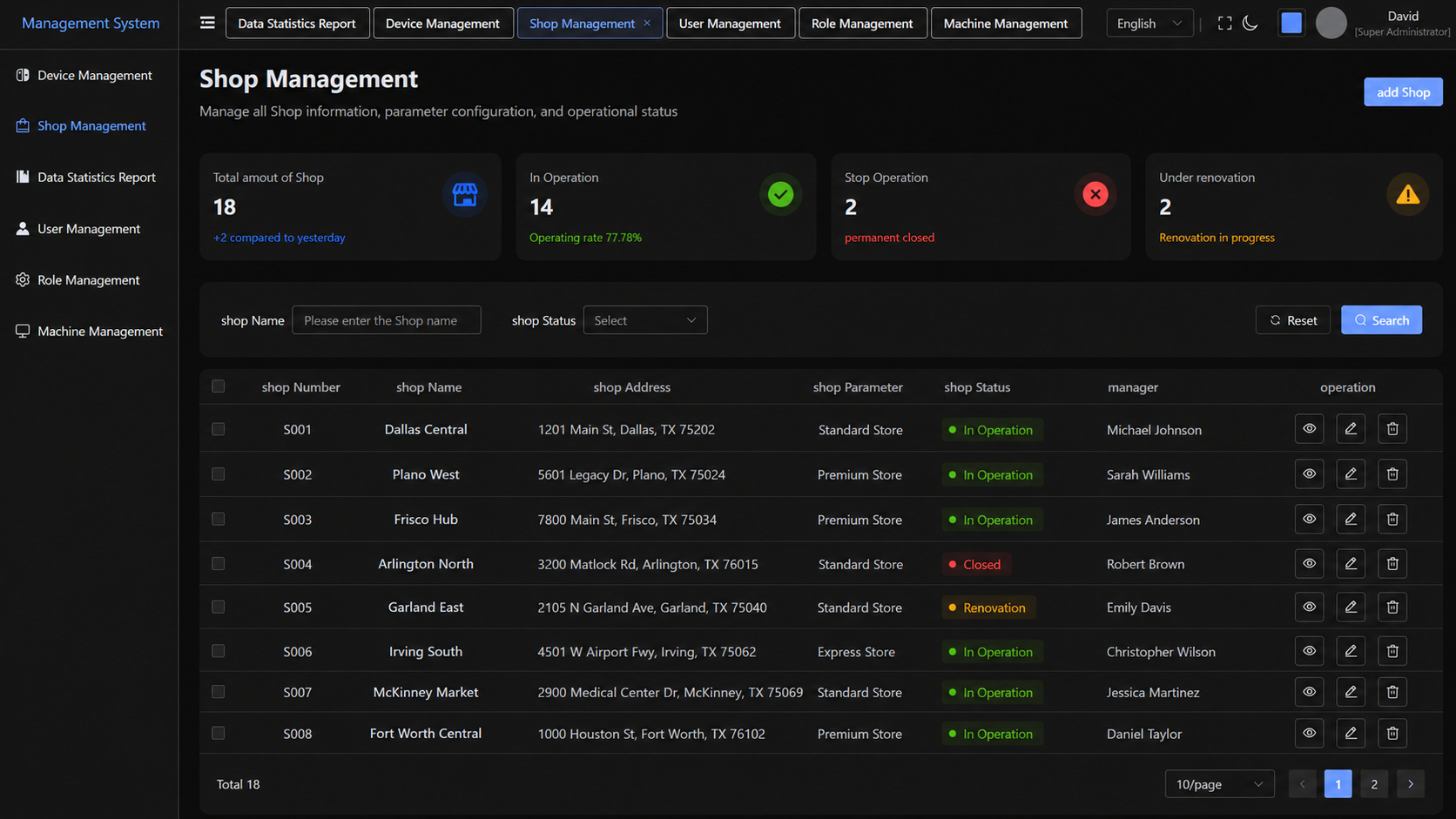View details of Irving South shop
Screen dimensions: 1456x819
pyautogui.click(x=1309, y=651)
